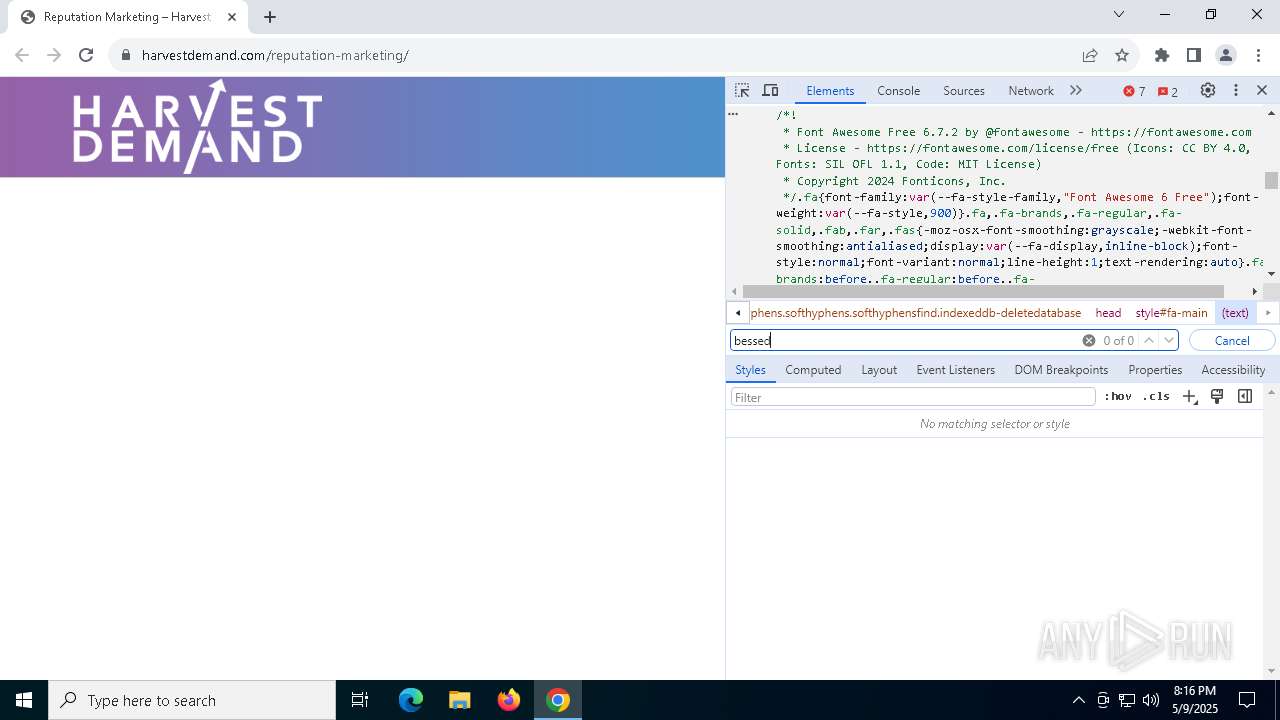Activate the inspect element picker icon
The image size is (1280, 720).
[742, 90]
